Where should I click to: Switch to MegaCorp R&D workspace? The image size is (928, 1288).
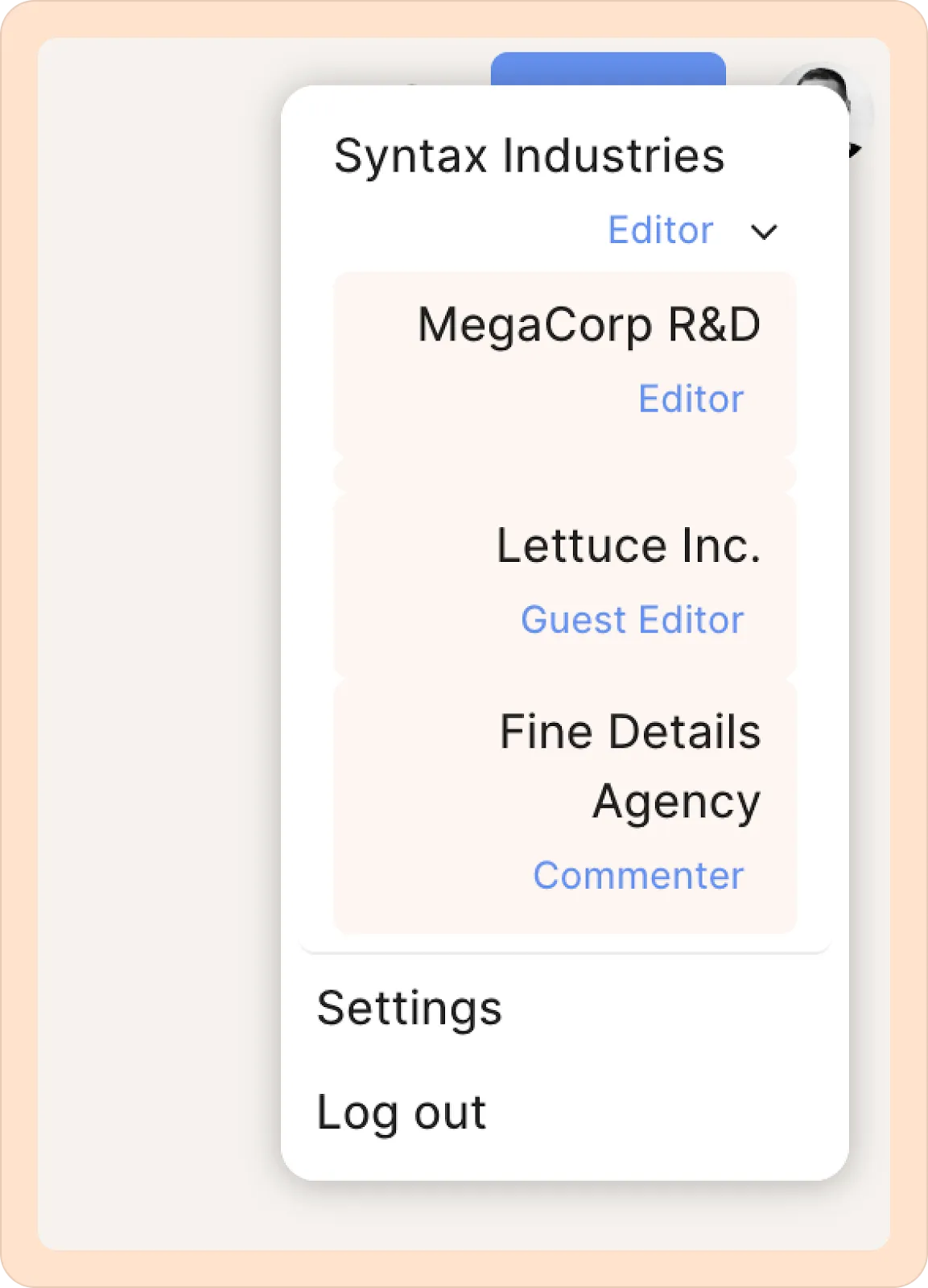point(588,325)
